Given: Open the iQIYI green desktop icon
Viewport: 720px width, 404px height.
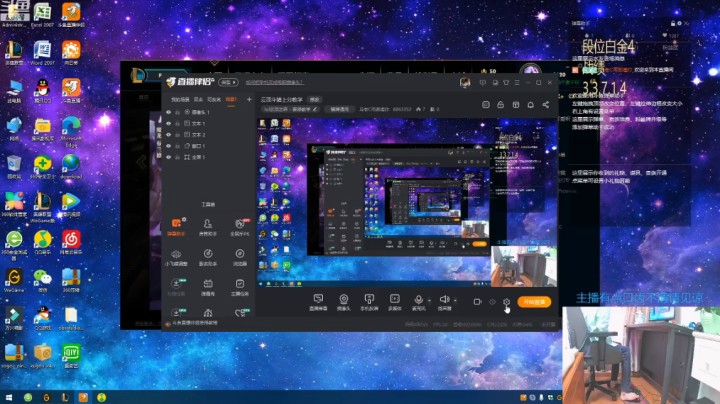Looking at the screenshot, I should (71, 356).
